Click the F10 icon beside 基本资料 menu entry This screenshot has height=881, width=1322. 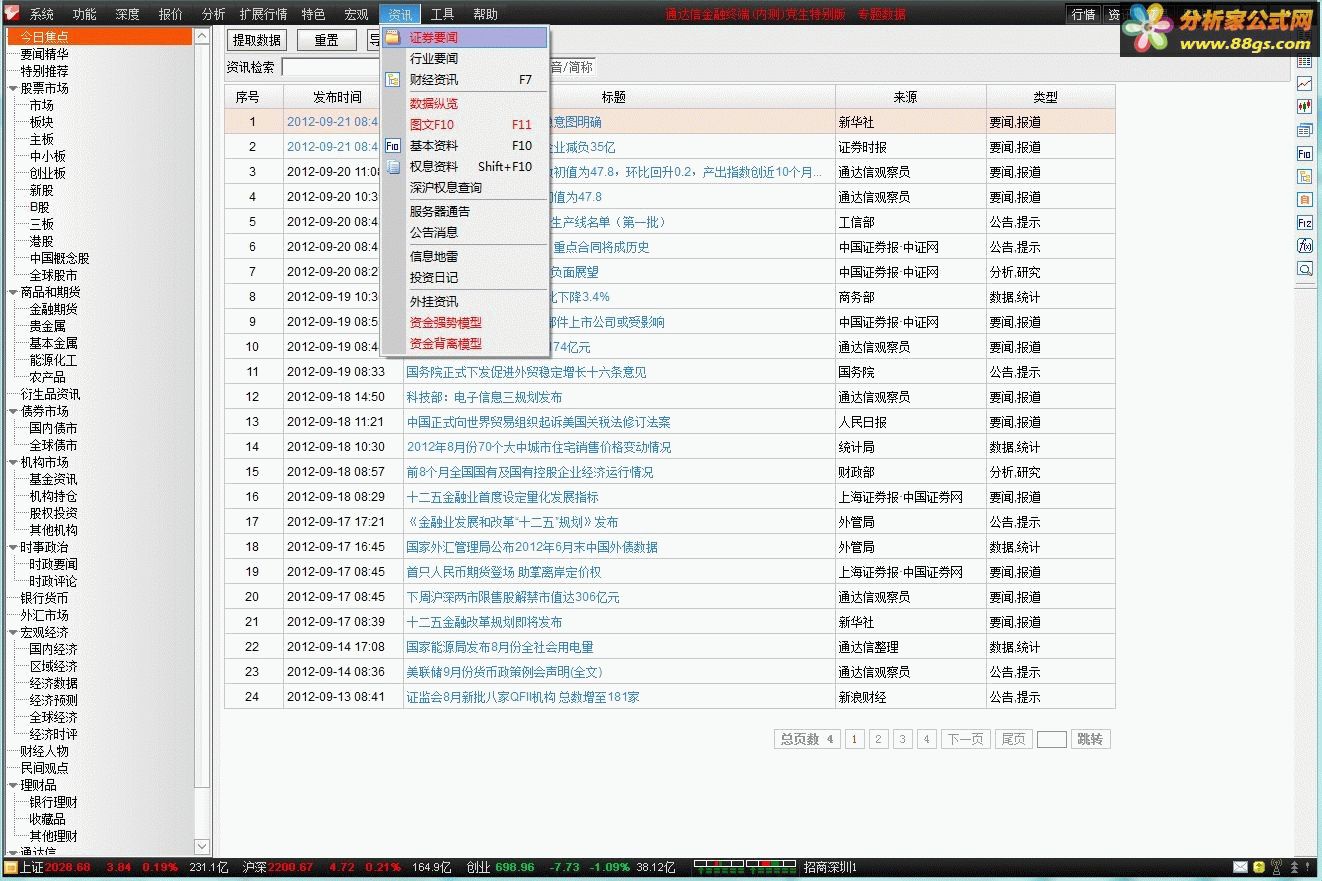coord(393,146)
